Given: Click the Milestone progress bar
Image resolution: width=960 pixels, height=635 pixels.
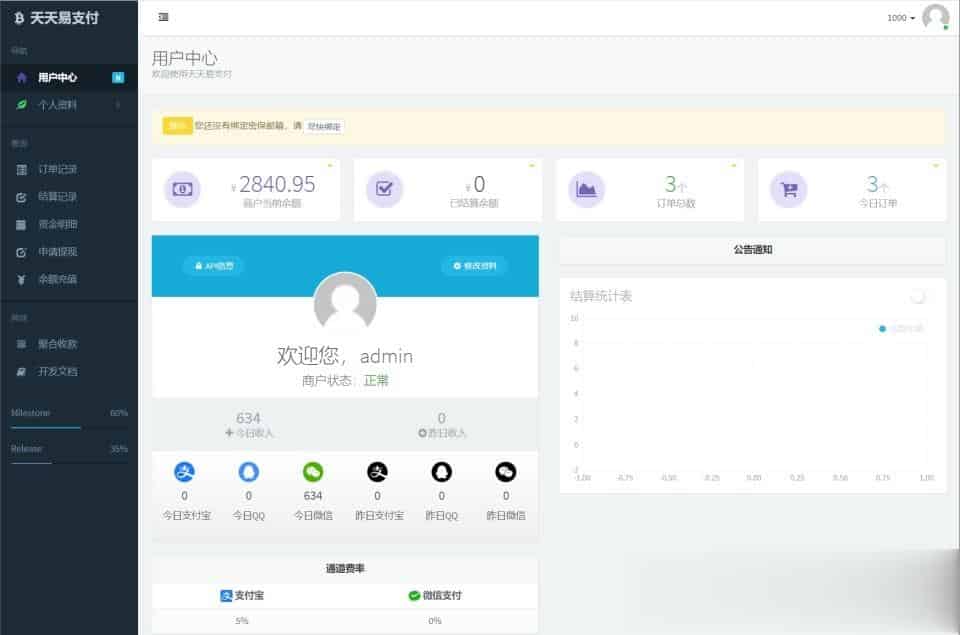Looking at the screenshot, I should 69,427.
